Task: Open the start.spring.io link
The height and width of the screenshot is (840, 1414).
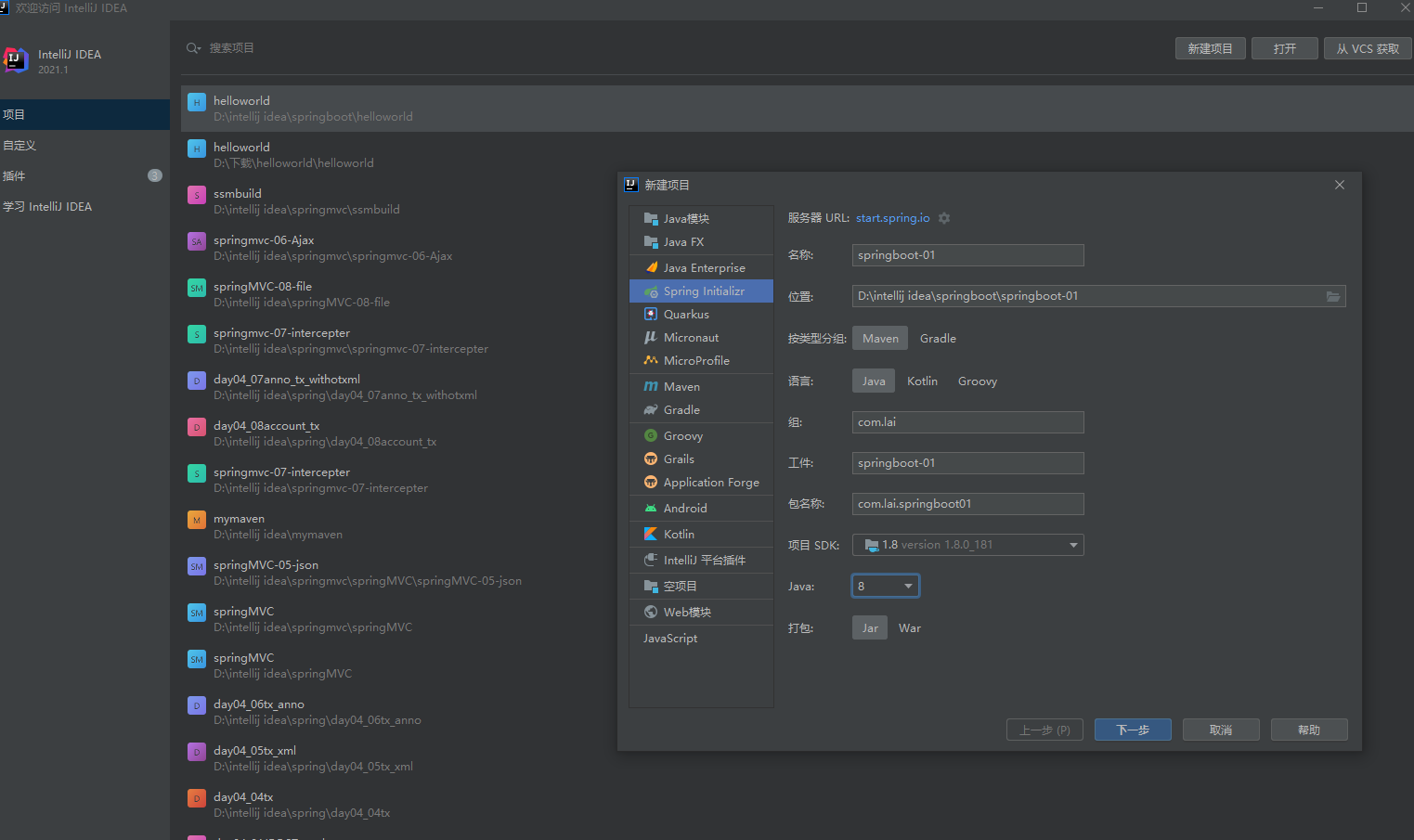Action: (892, 218)
